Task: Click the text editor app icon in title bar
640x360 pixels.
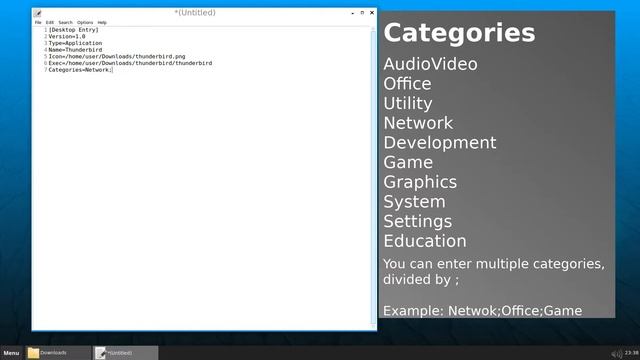Action: [37, 13]
